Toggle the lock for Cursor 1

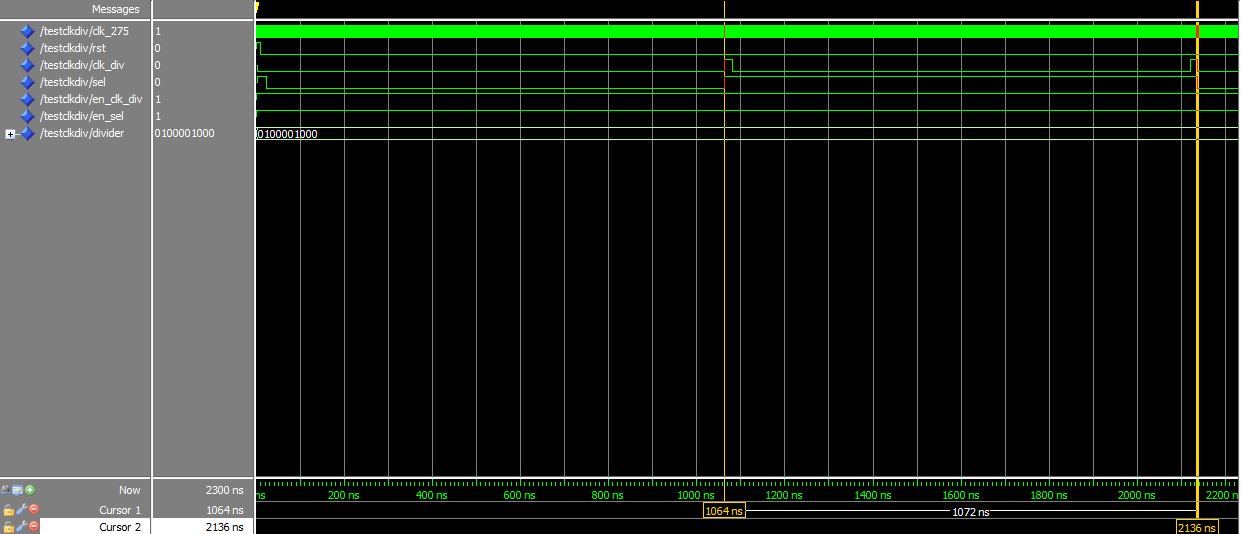[x=8, y=509]
